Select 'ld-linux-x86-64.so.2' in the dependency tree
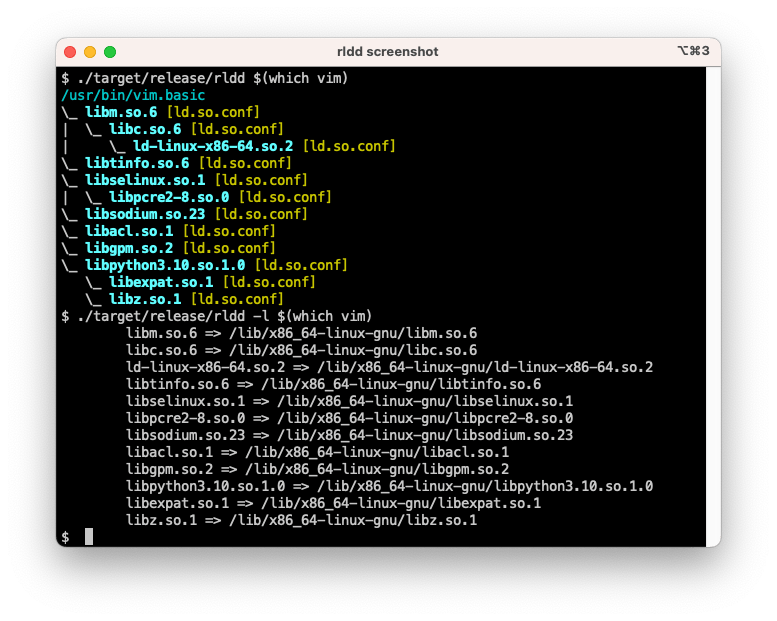Screen dimensions: 777x621 click(x=213, y=146)
